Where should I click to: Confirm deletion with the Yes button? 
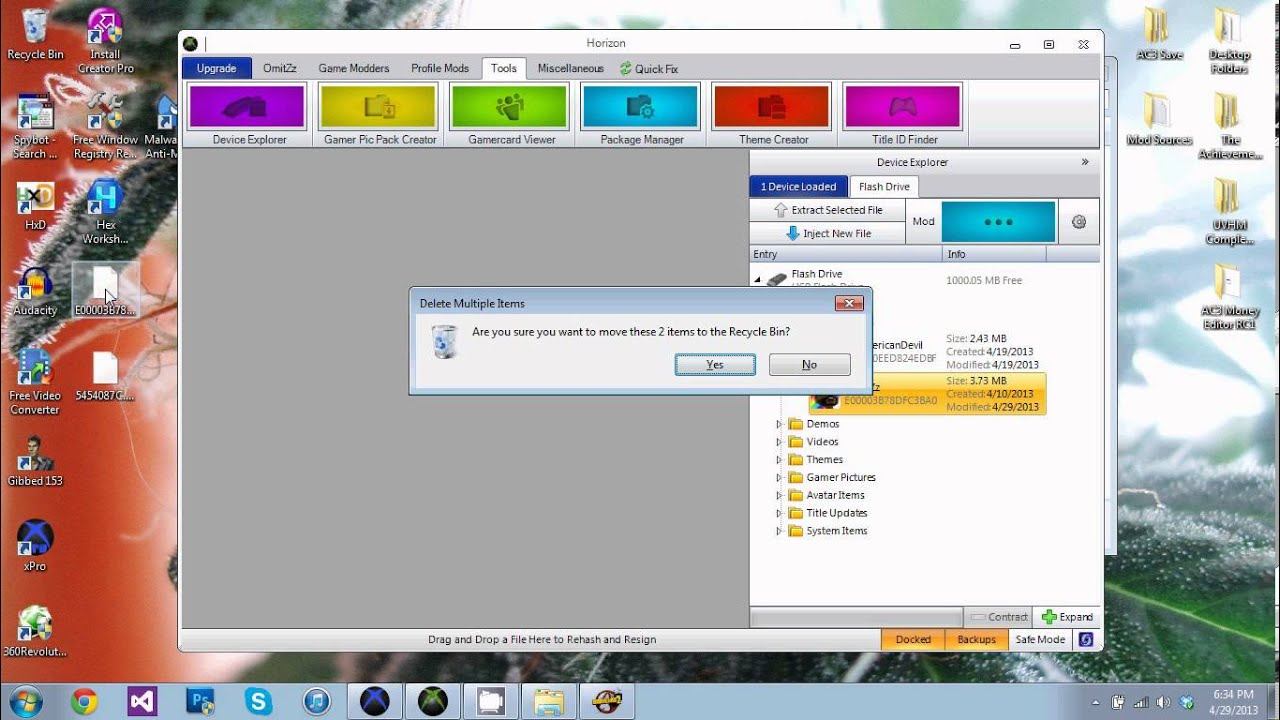(x=715, y=365)
